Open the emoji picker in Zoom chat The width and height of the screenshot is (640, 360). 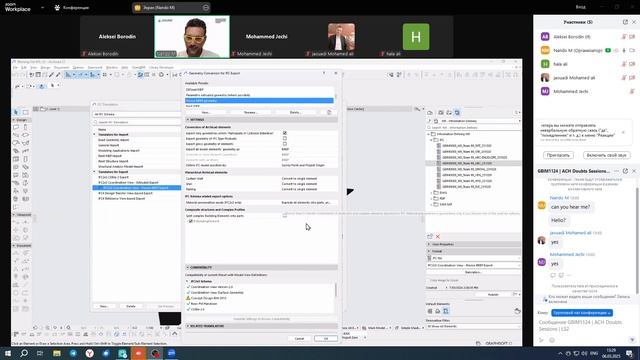tap(552, 340)
